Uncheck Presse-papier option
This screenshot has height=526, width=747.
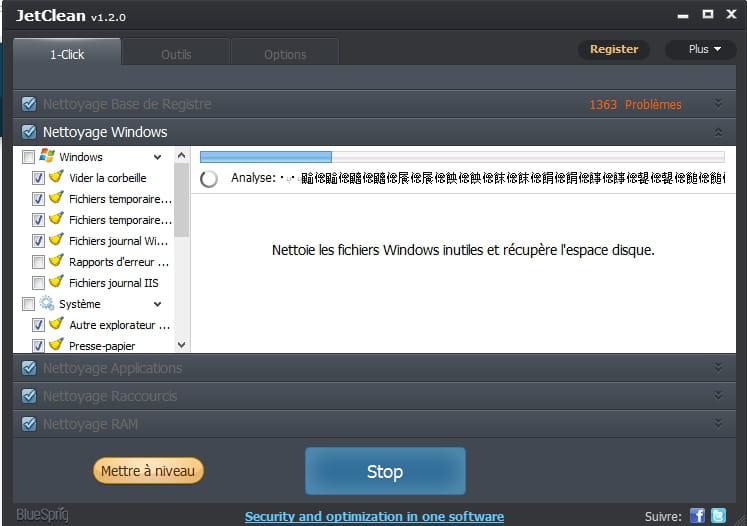tap(38, 345)
